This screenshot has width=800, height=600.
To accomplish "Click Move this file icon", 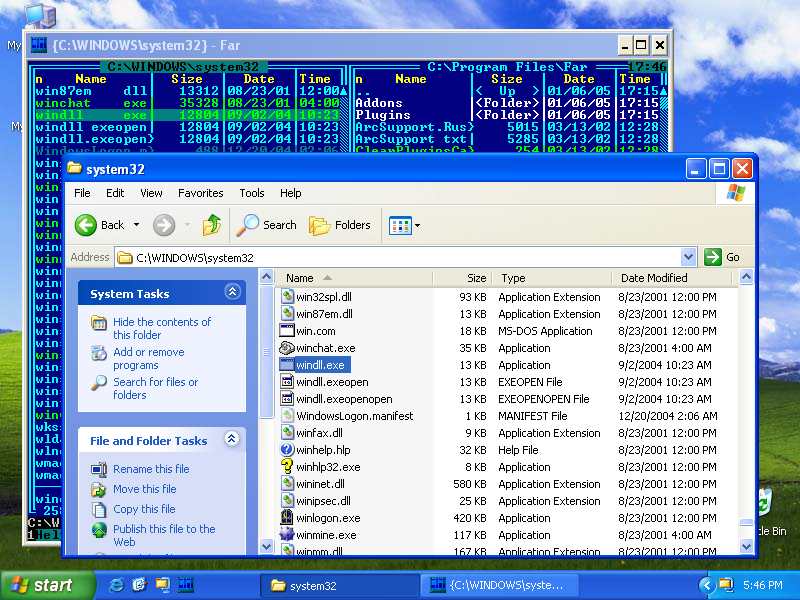I will [x=98, y=489].
